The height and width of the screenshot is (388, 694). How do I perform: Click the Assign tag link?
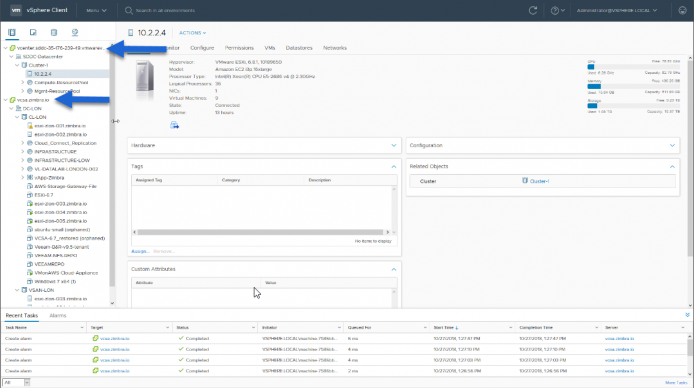[140, 251]
